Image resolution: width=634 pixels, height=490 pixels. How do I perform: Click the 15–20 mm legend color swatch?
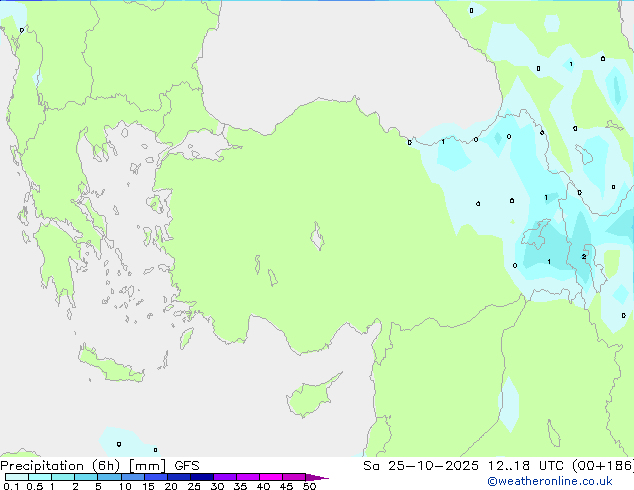(x=155, y=477)
